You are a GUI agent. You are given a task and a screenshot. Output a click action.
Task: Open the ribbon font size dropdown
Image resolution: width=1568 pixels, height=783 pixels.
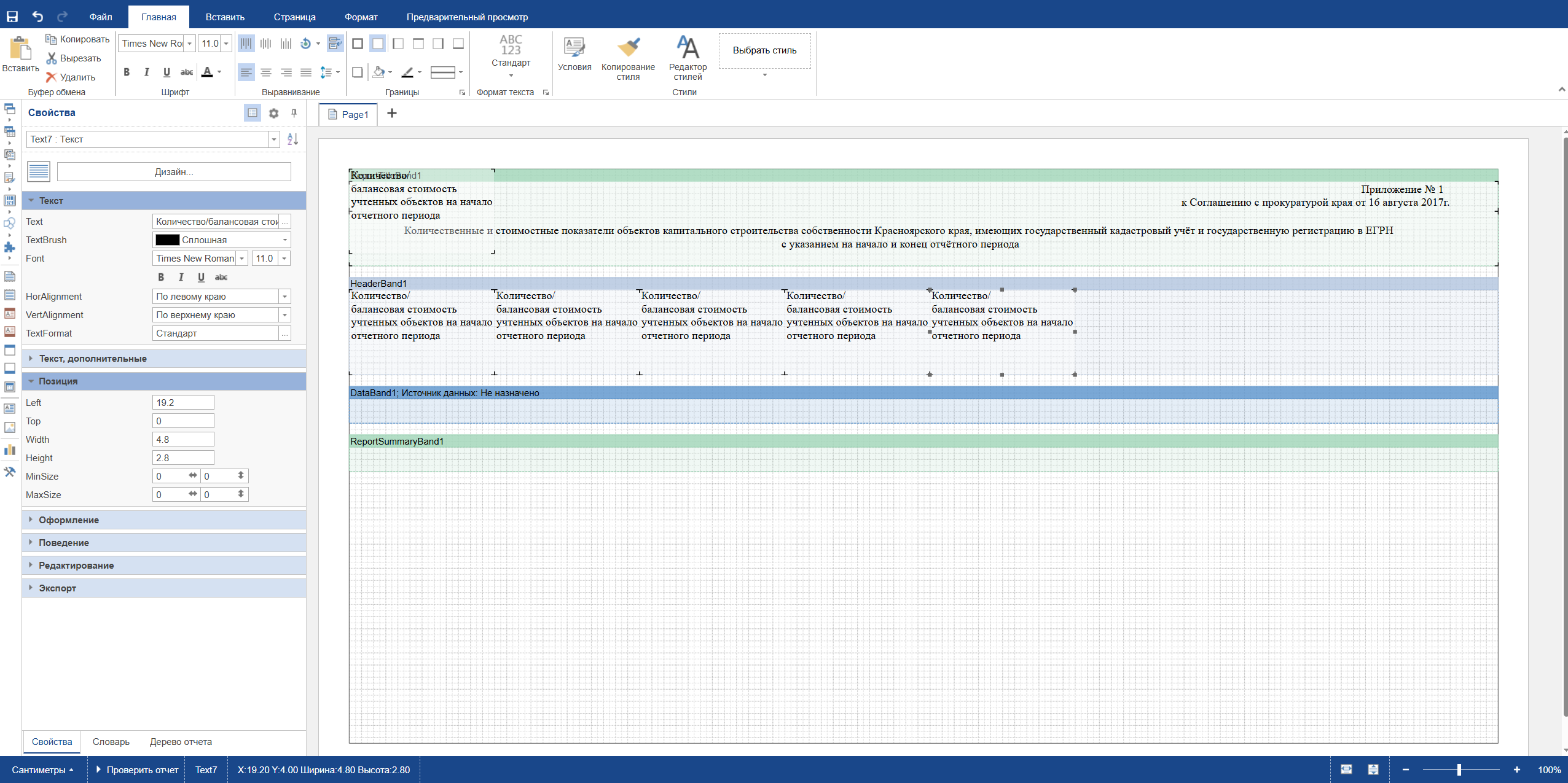226,44
